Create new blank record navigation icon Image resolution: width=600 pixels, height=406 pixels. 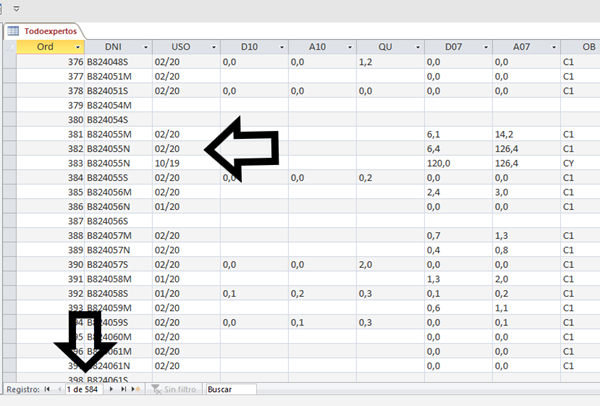point(136,389)
